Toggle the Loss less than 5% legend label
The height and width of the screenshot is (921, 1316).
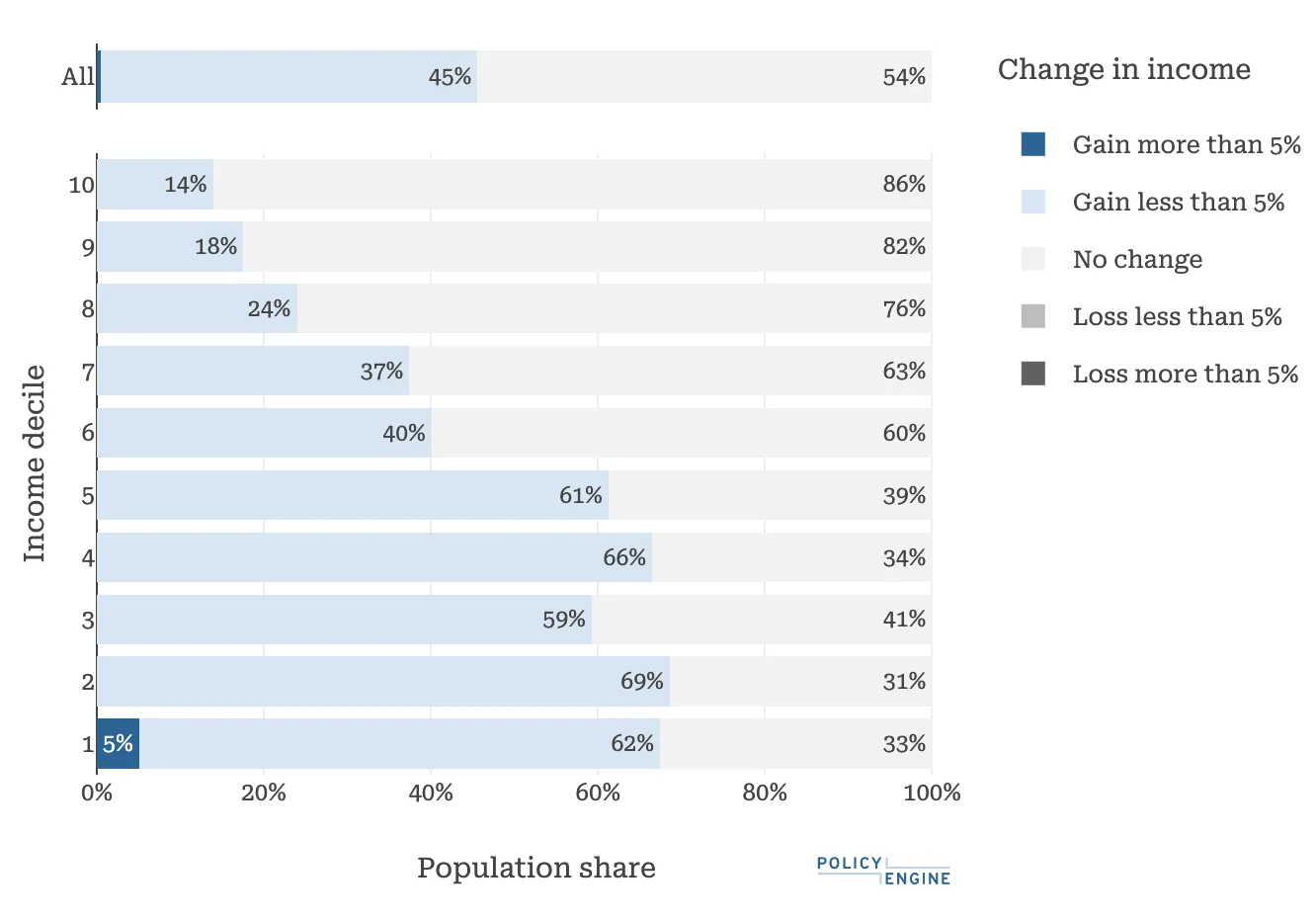(x=1177, y=316)
